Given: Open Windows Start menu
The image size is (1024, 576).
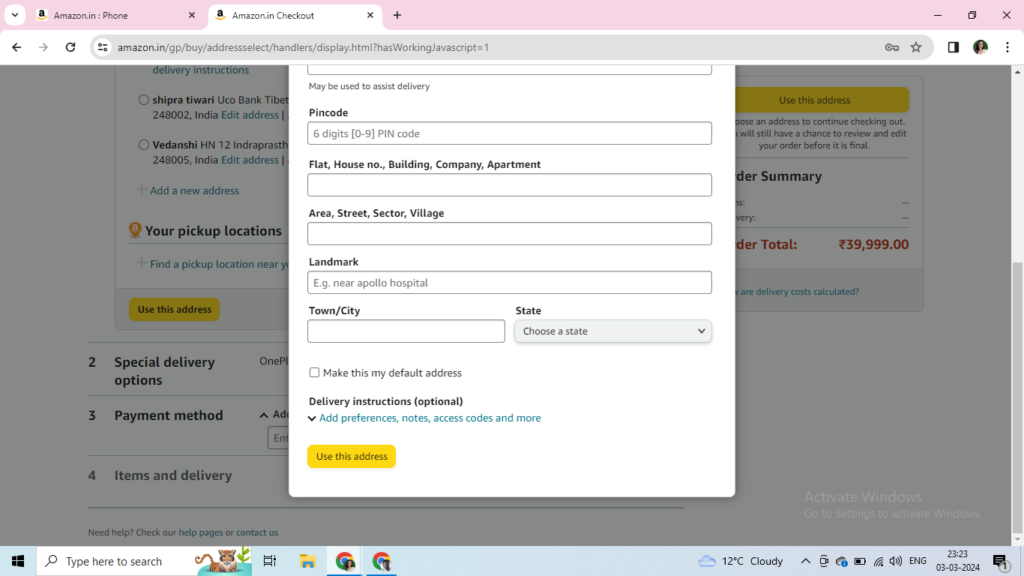Looking at the screenshot, I should [x=18, y=561].
